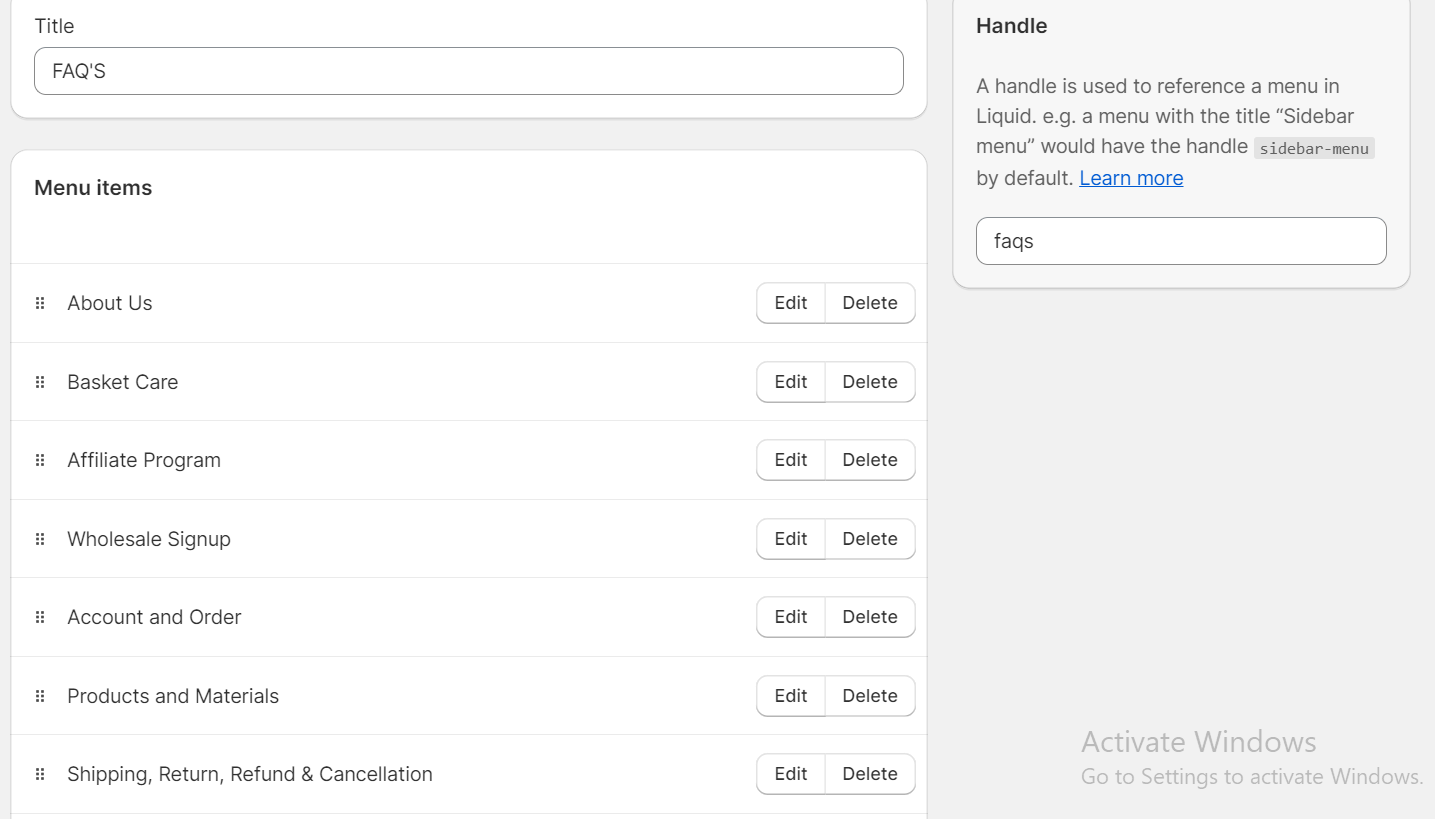This screenshot has width=1435, height=819.
Task: Delete the Wholesale Signup menu item
Action: point(869,539)
